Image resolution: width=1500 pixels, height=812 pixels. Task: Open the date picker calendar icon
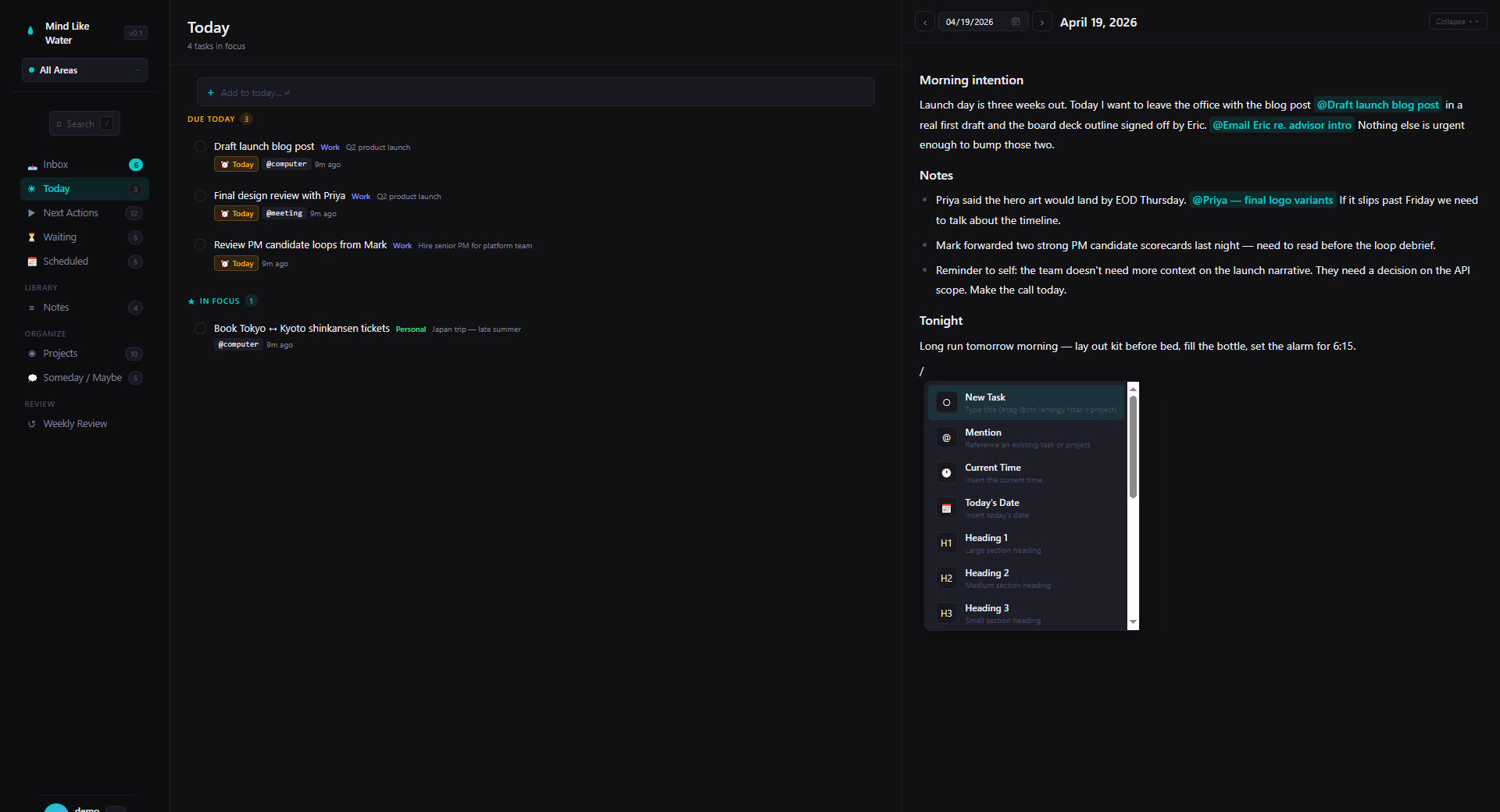1015,21
